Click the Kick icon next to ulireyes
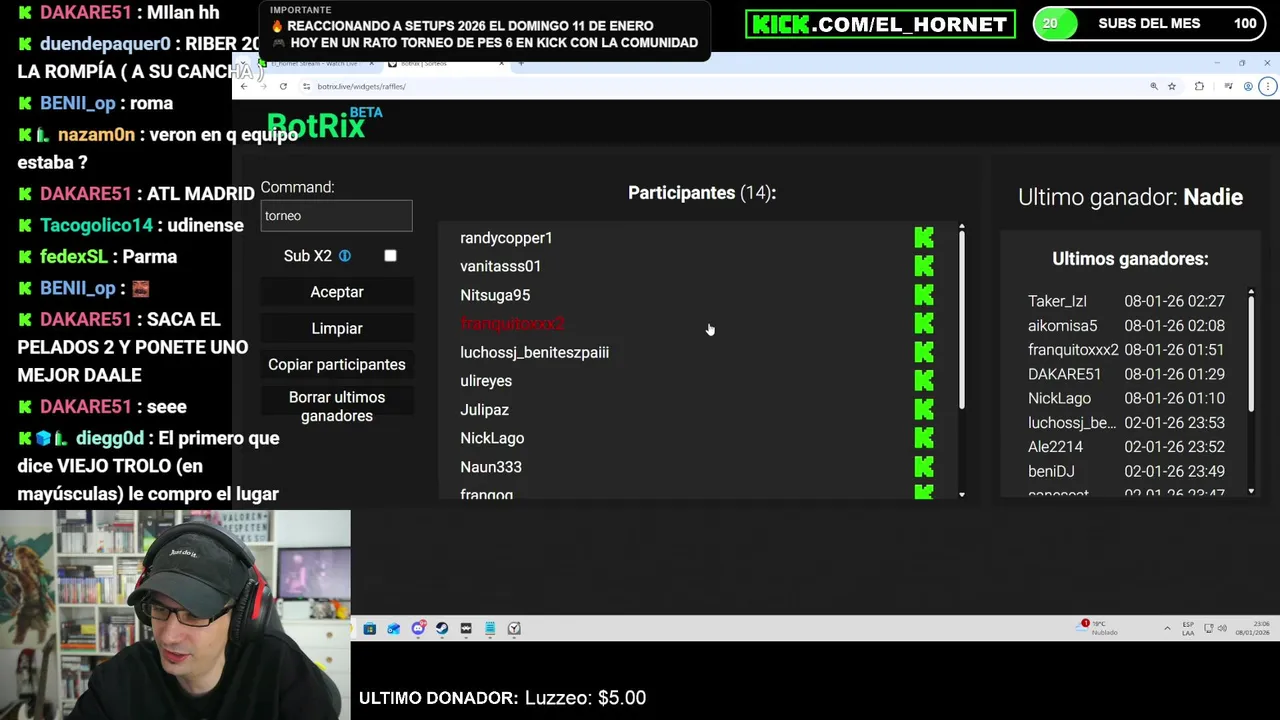 [924, 381]
